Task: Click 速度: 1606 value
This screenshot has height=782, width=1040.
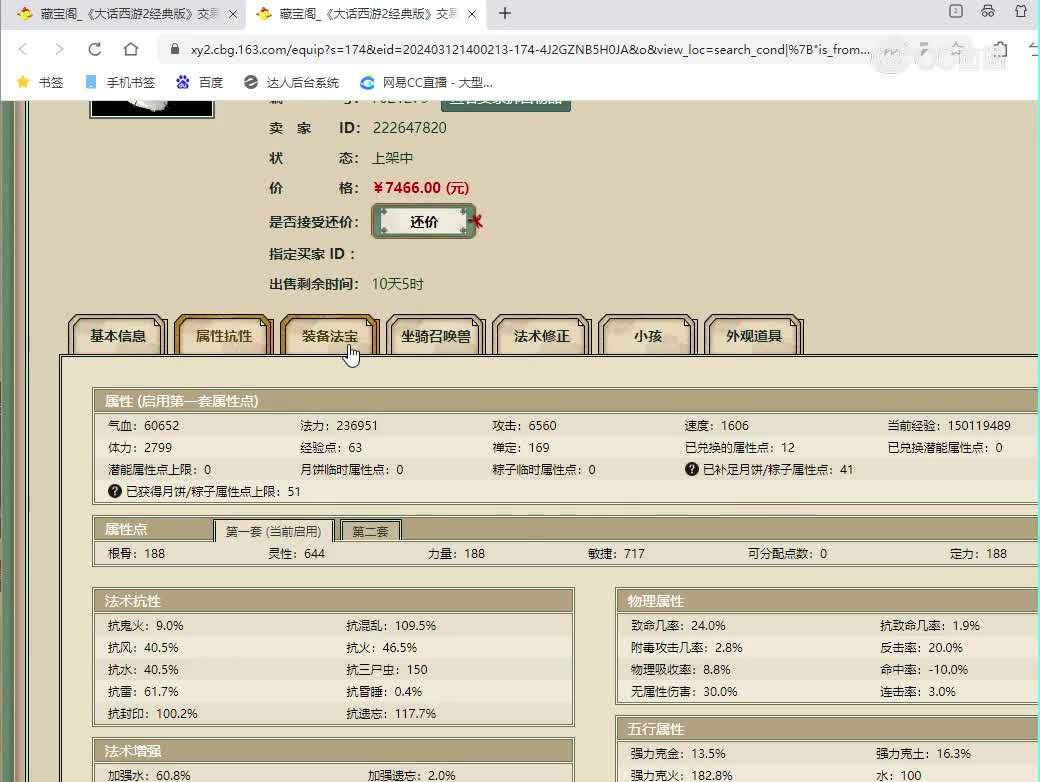Action: pyautogui.click(x=716, y=426)
